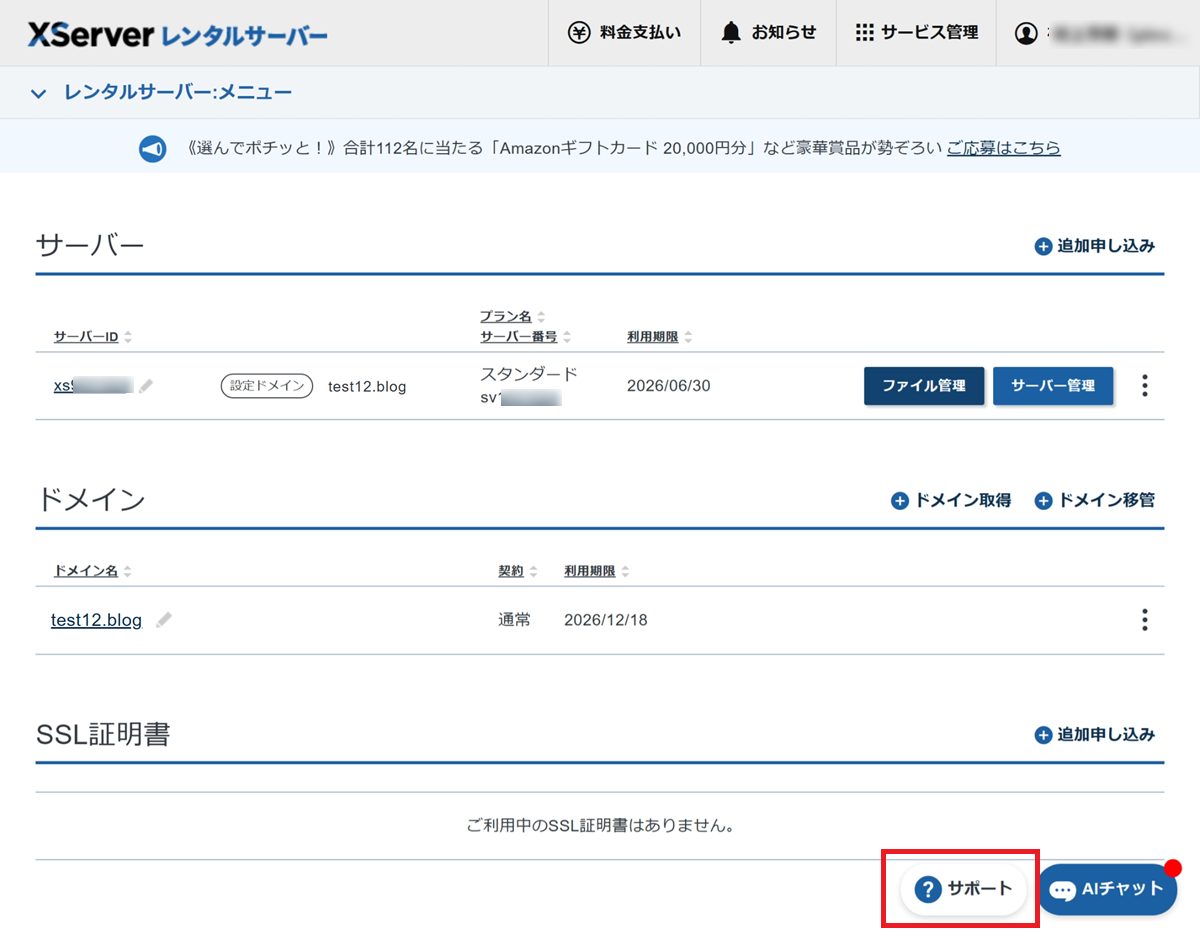Collapse the レンタルサーバー:メニュー chevron

tap(37, 92)
